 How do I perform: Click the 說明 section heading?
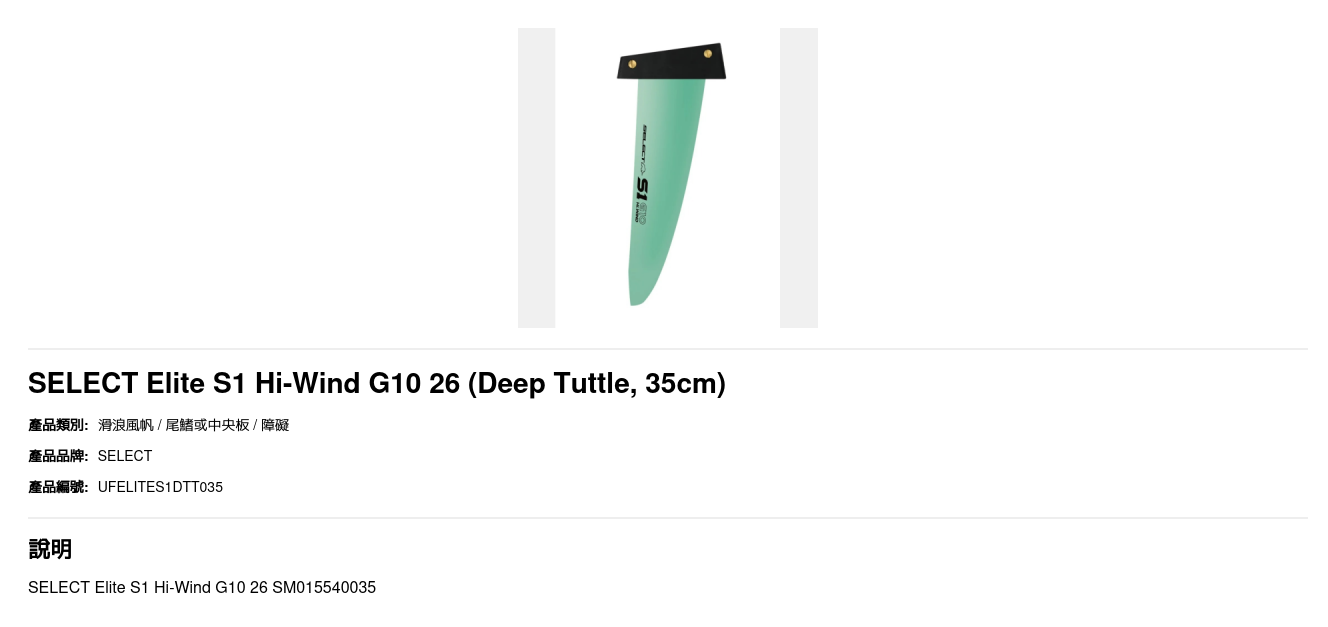click(50, 549)
